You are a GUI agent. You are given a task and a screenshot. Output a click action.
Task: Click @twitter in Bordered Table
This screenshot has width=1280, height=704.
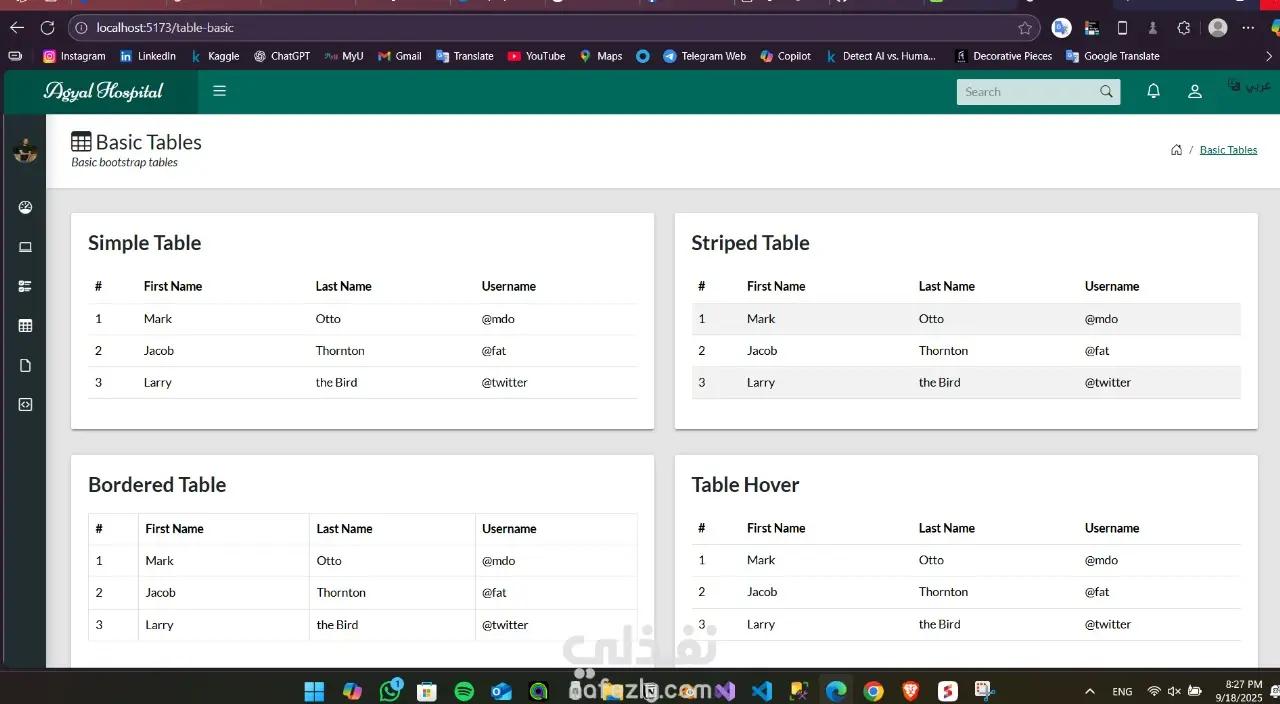pos(505,625)
